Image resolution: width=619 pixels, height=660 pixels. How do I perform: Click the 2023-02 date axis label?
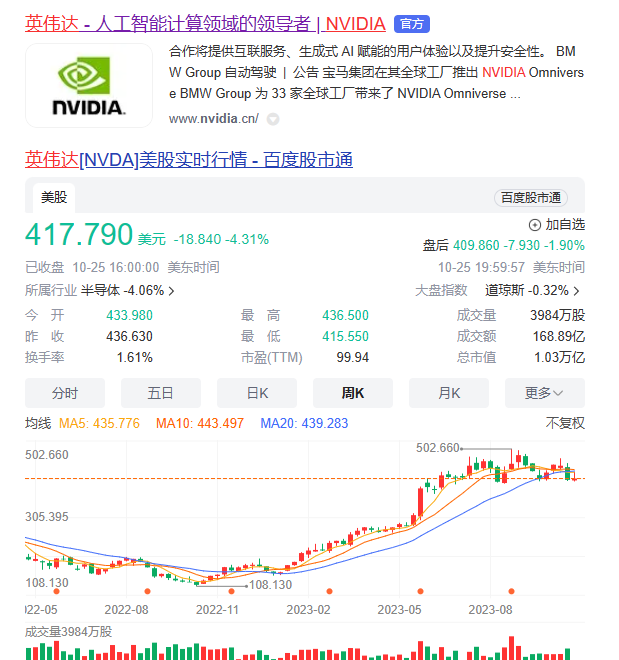click(x=308, y=610)
